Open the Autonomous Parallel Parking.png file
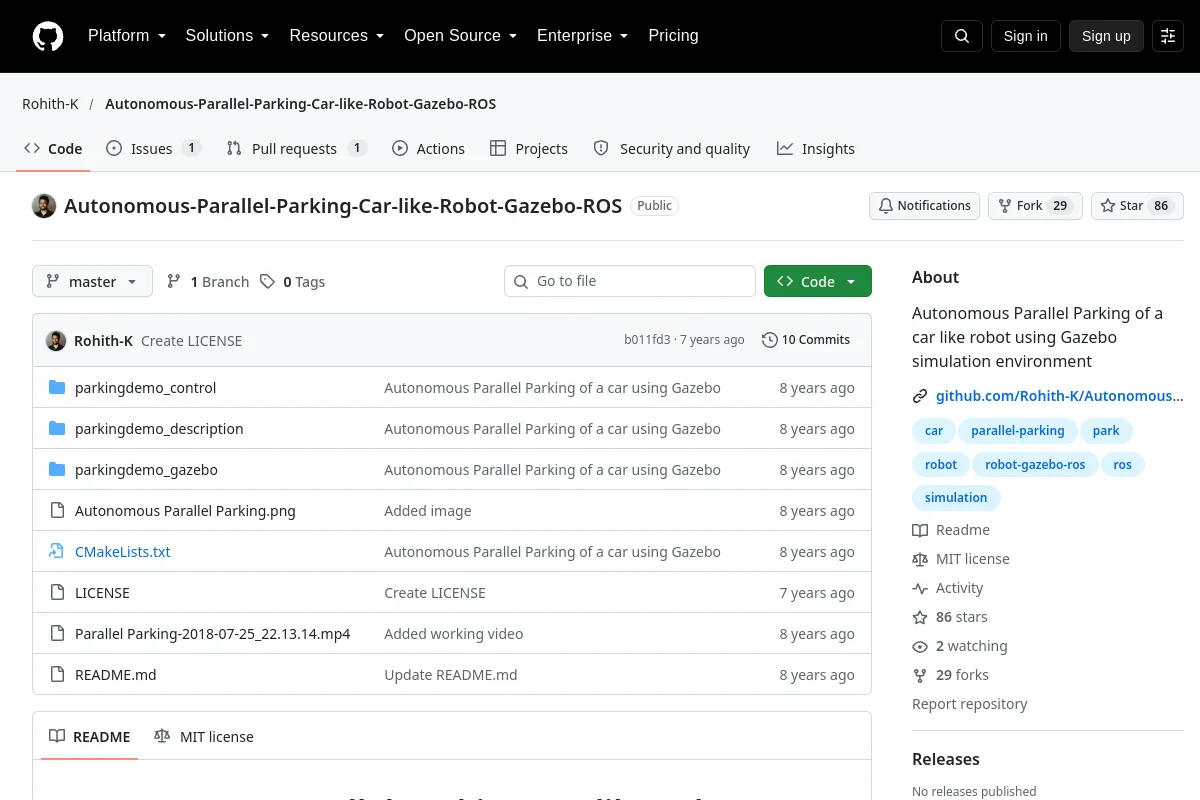 185,511
